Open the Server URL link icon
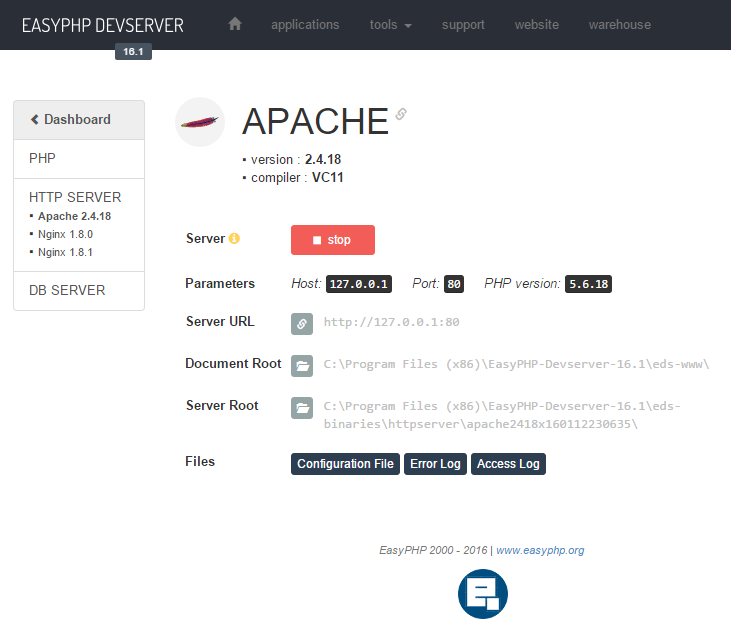The image size is (731, 639). pyautogui.click(x=302, y=324)
